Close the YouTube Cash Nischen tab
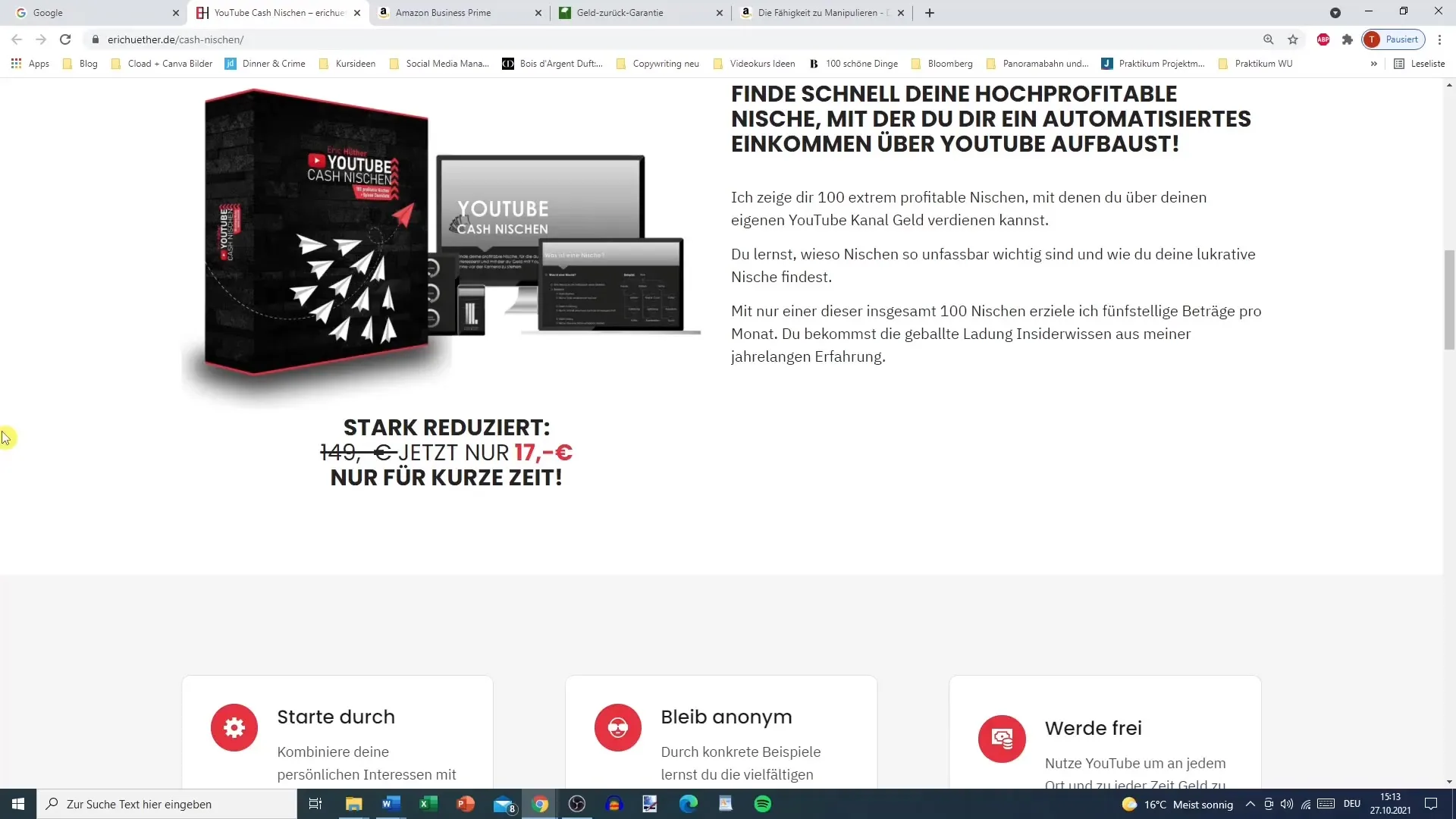Screen dimensions: 1456x819 click(357, 13)
